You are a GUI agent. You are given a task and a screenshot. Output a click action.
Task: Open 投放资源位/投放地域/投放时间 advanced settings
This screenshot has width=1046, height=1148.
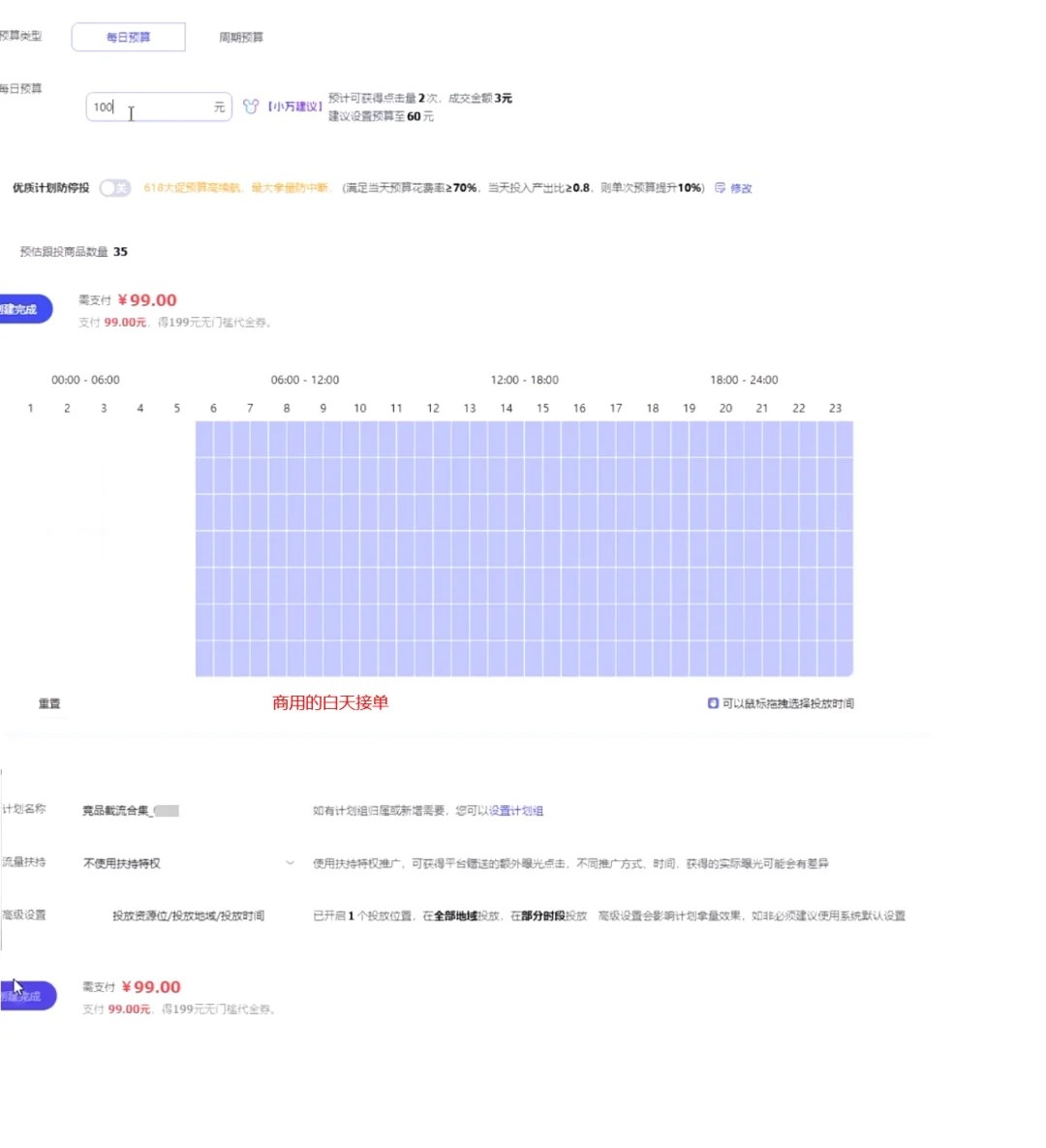[x=188, y=915]
